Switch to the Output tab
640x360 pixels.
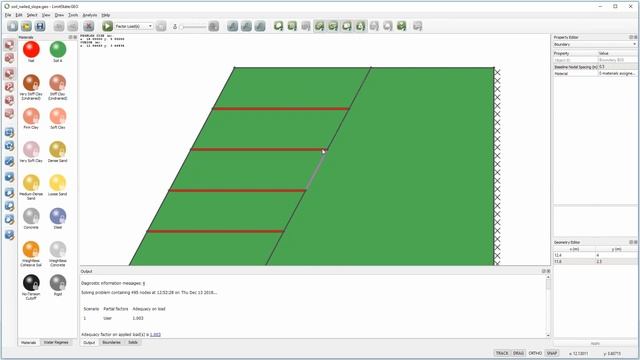coord(89,342)
